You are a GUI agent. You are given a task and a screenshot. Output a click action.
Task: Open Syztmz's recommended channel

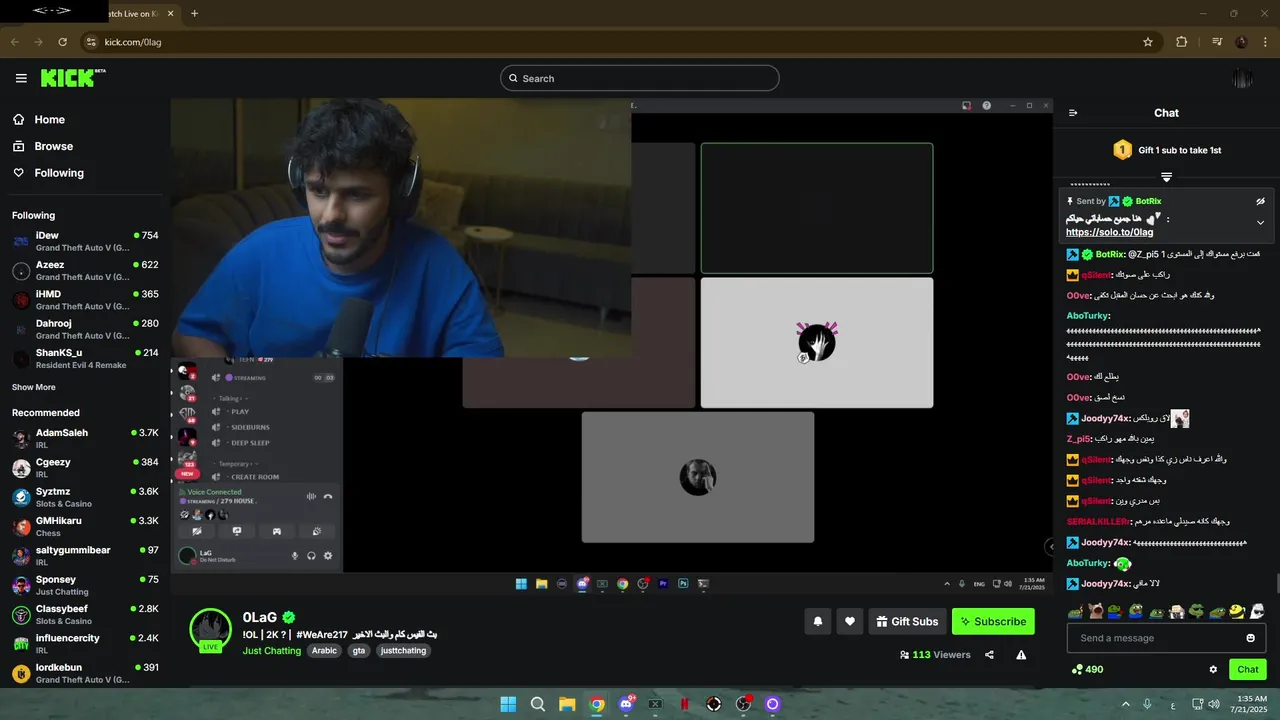click(85, 497)
